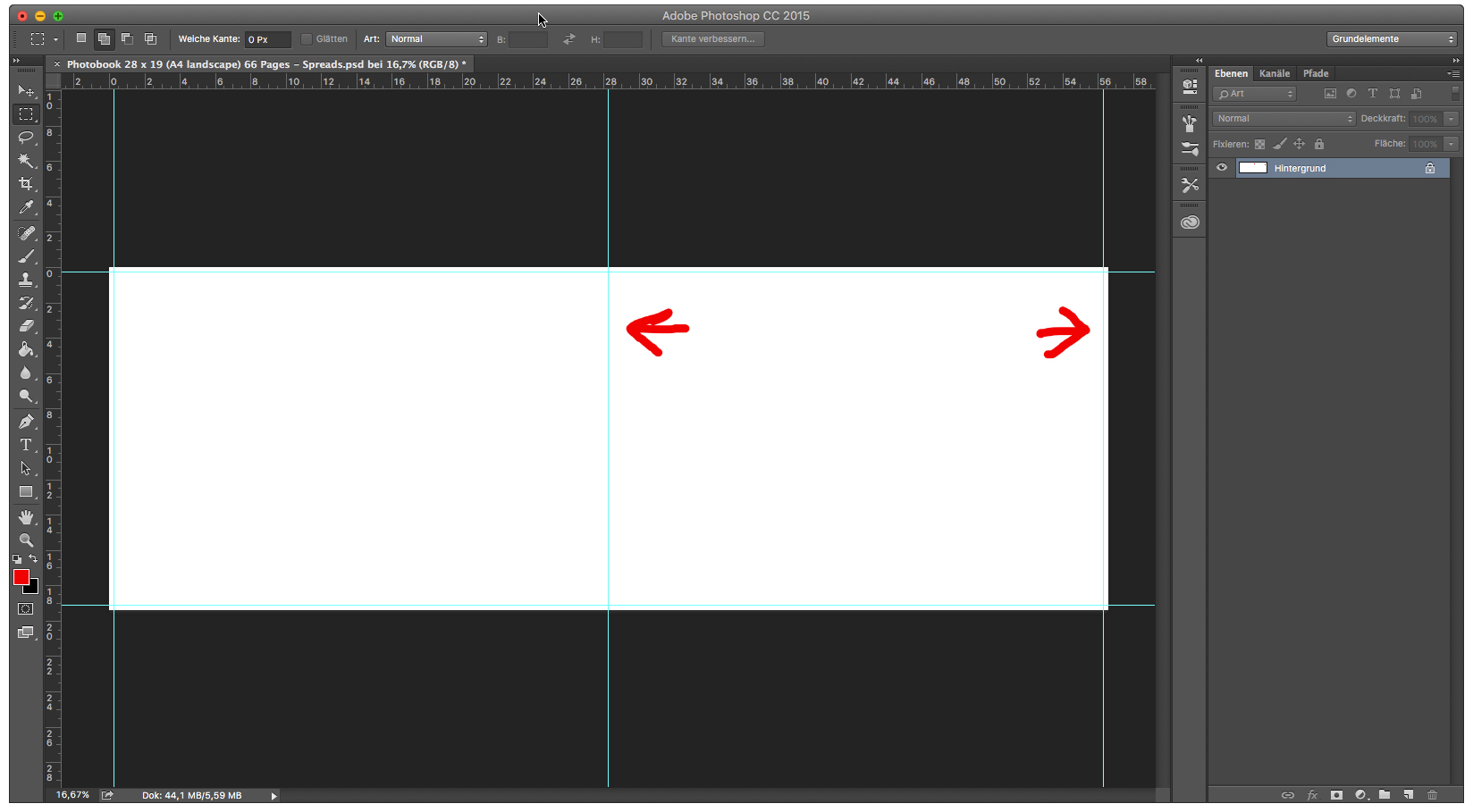This screenshot has width=1473, height=812.
Task: Activate the Magic Wand tool
Action: tap(26, 161)
